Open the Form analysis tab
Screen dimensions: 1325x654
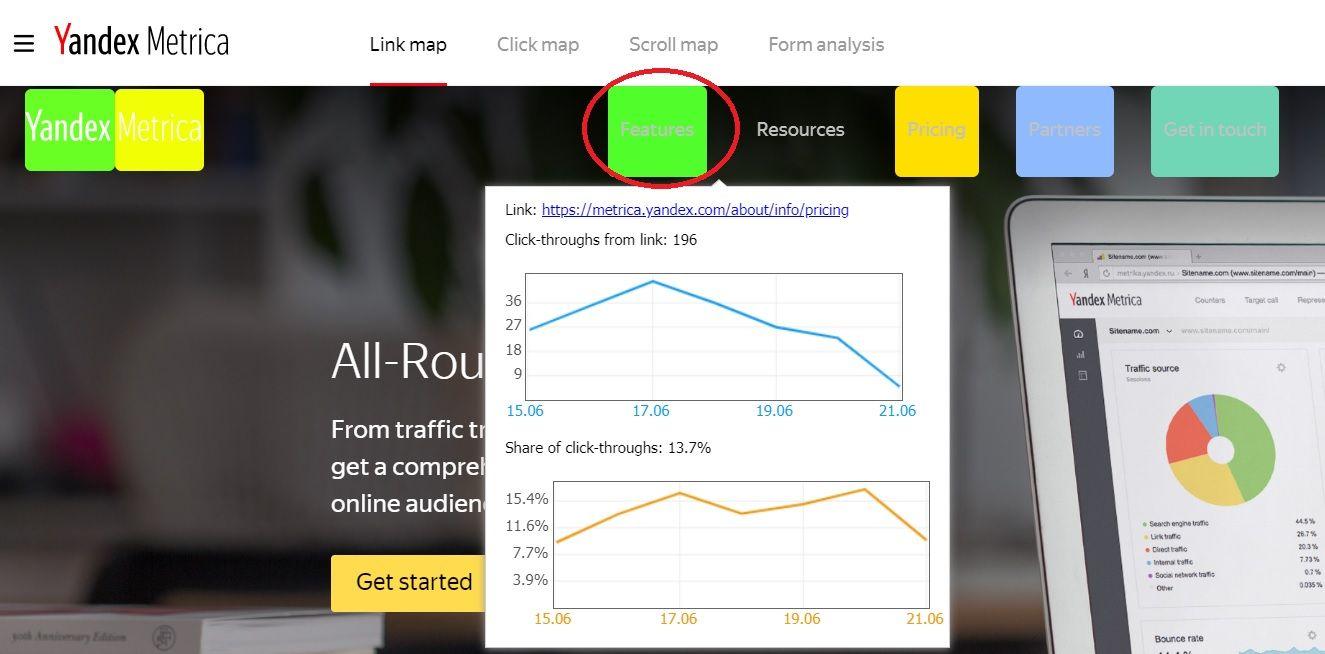coord(826,44)
